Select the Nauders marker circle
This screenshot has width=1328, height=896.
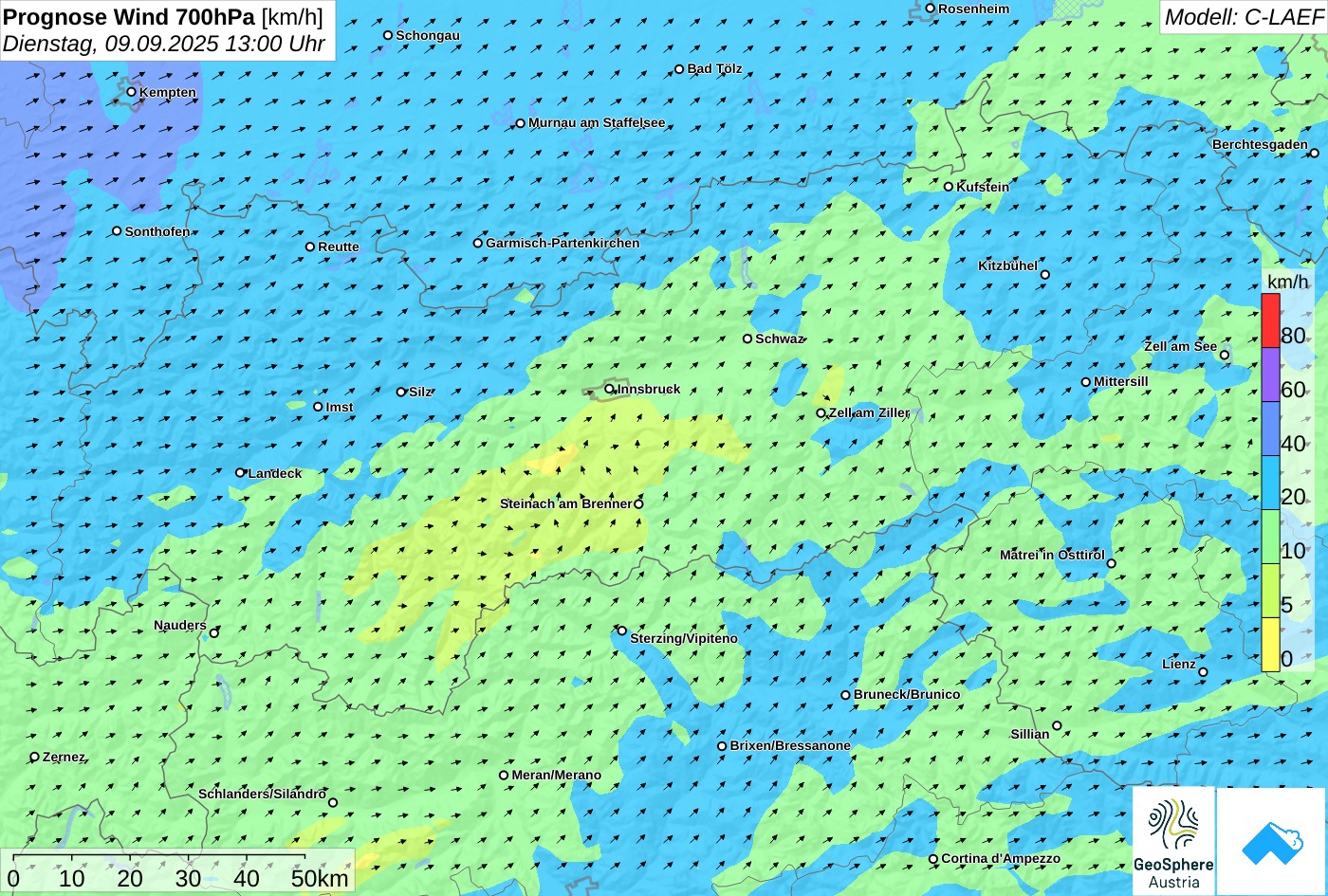pyautogui.click(x=214, y=633)
